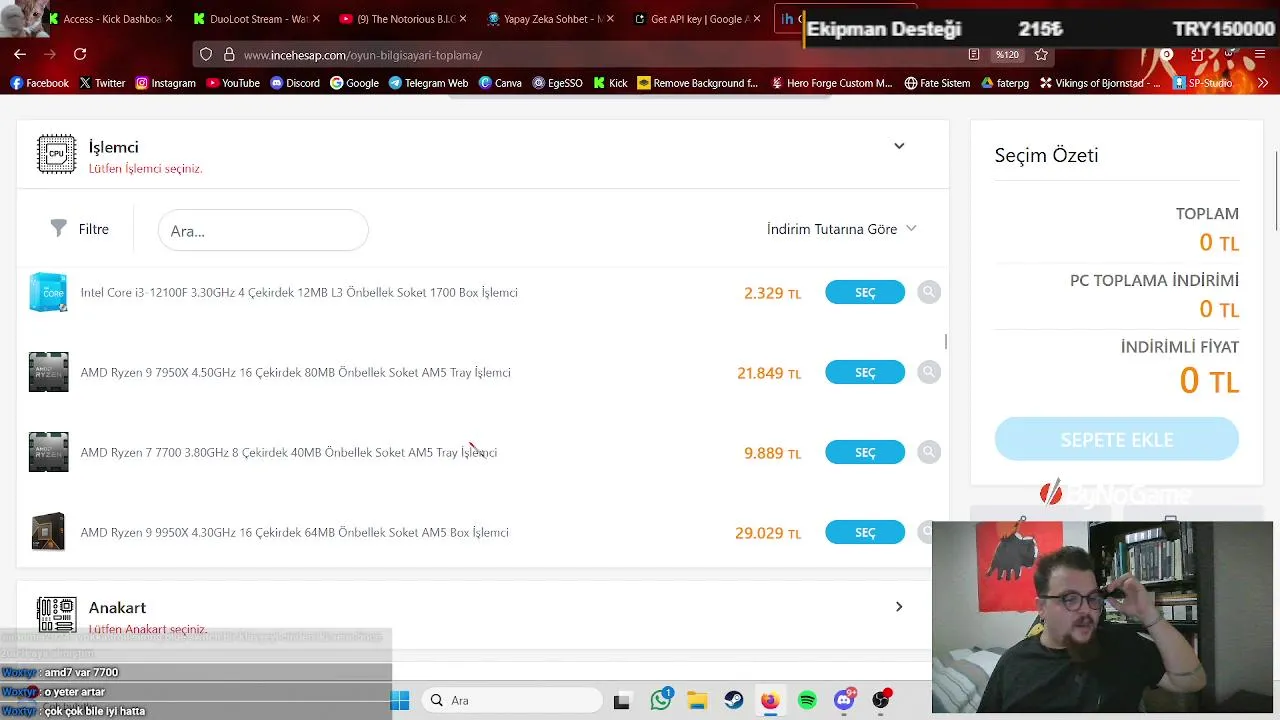1280x720 pixels.
Task: Expand the Anakart section chevron
Action: [899, 606]
